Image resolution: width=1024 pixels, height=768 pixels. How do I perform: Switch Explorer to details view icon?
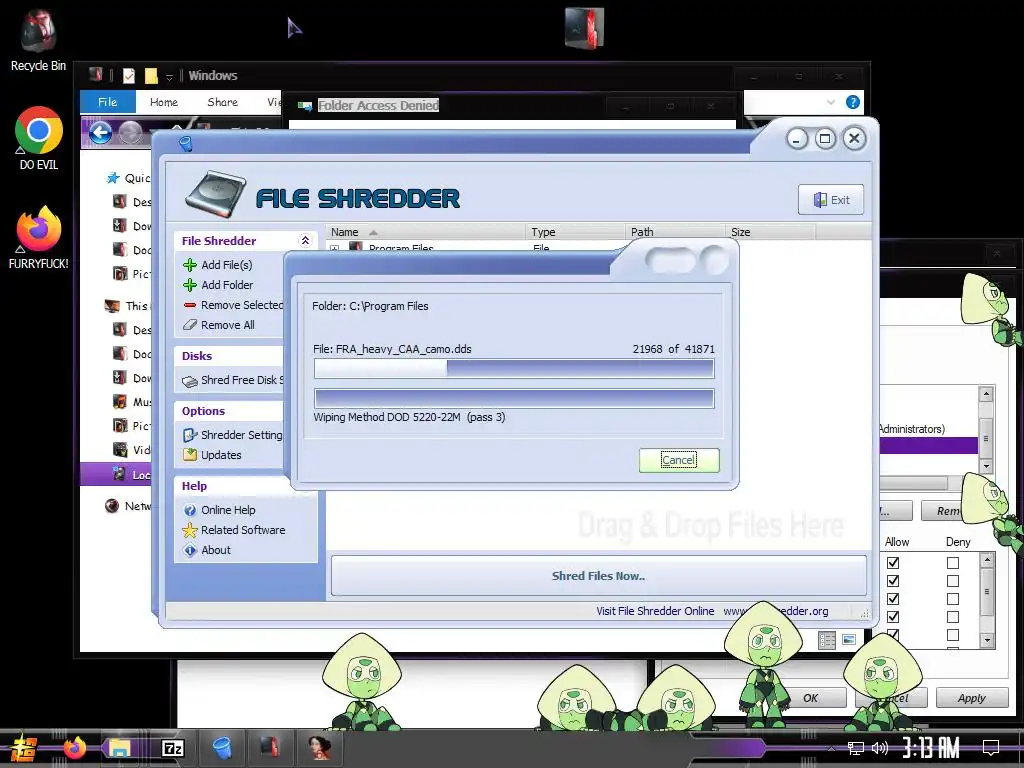[x=827, y=640]
